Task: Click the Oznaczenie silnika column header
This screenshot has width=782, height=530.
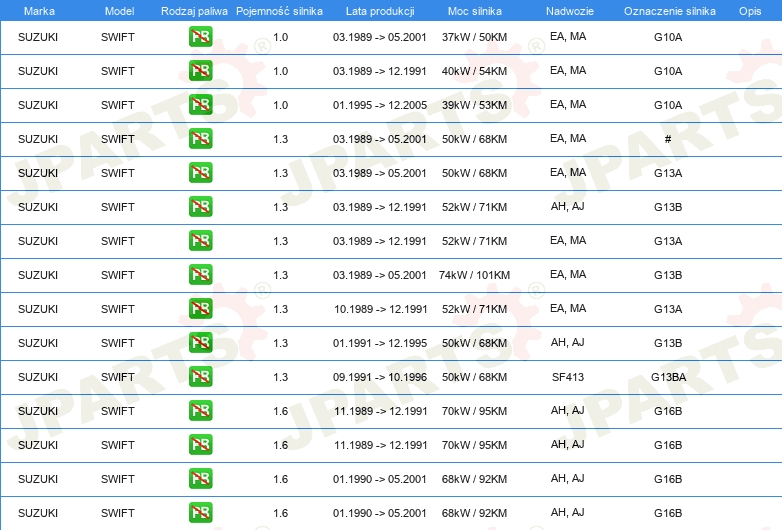Action: coord(670,11)
